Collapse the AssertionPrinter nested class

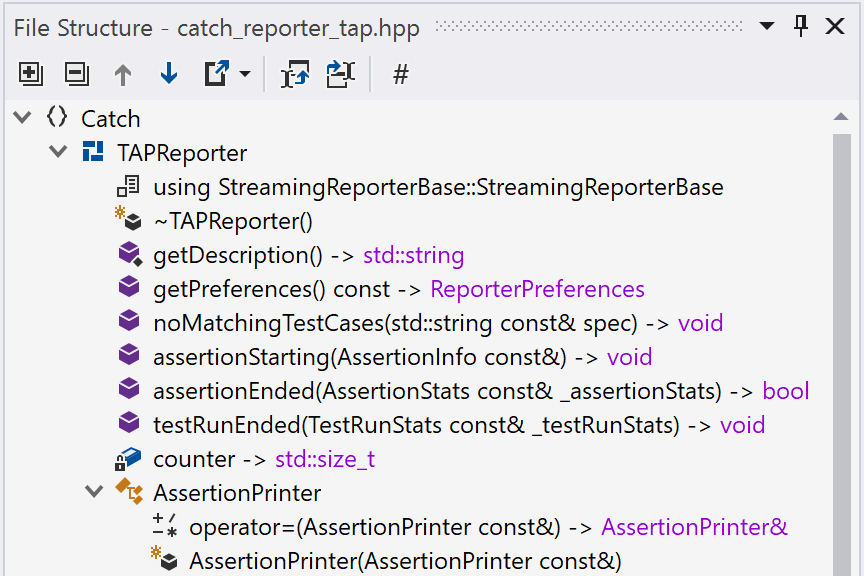point(94,492)
